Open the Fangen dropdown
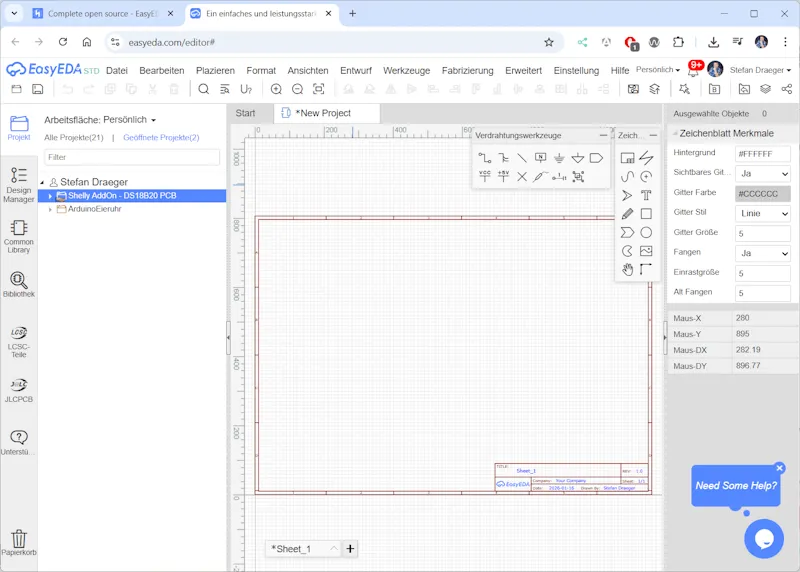The width and height of the screenshot is (800, 572). [x=762, y=253]
